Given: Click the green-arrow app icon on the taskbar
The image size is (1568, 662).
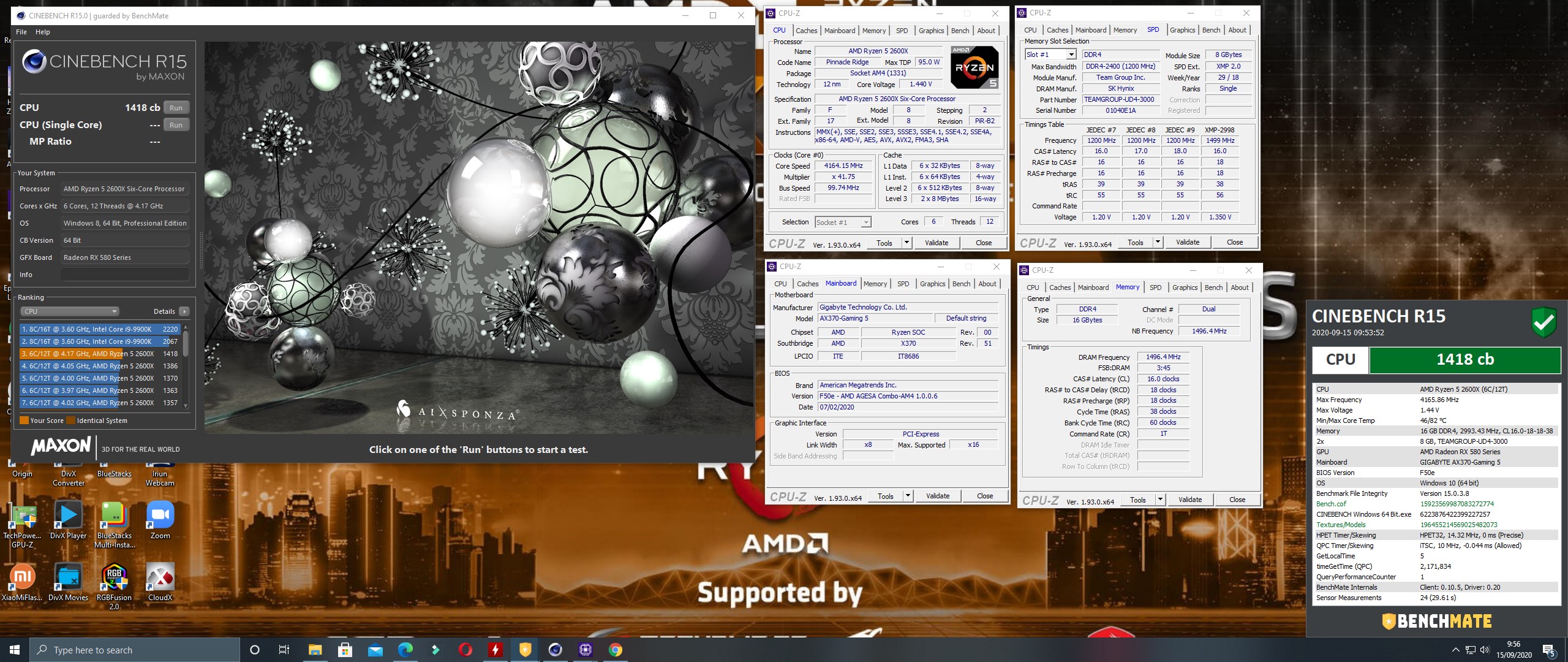Looking at the screenshot, I should pyautogui.click(x=435, y=650).
